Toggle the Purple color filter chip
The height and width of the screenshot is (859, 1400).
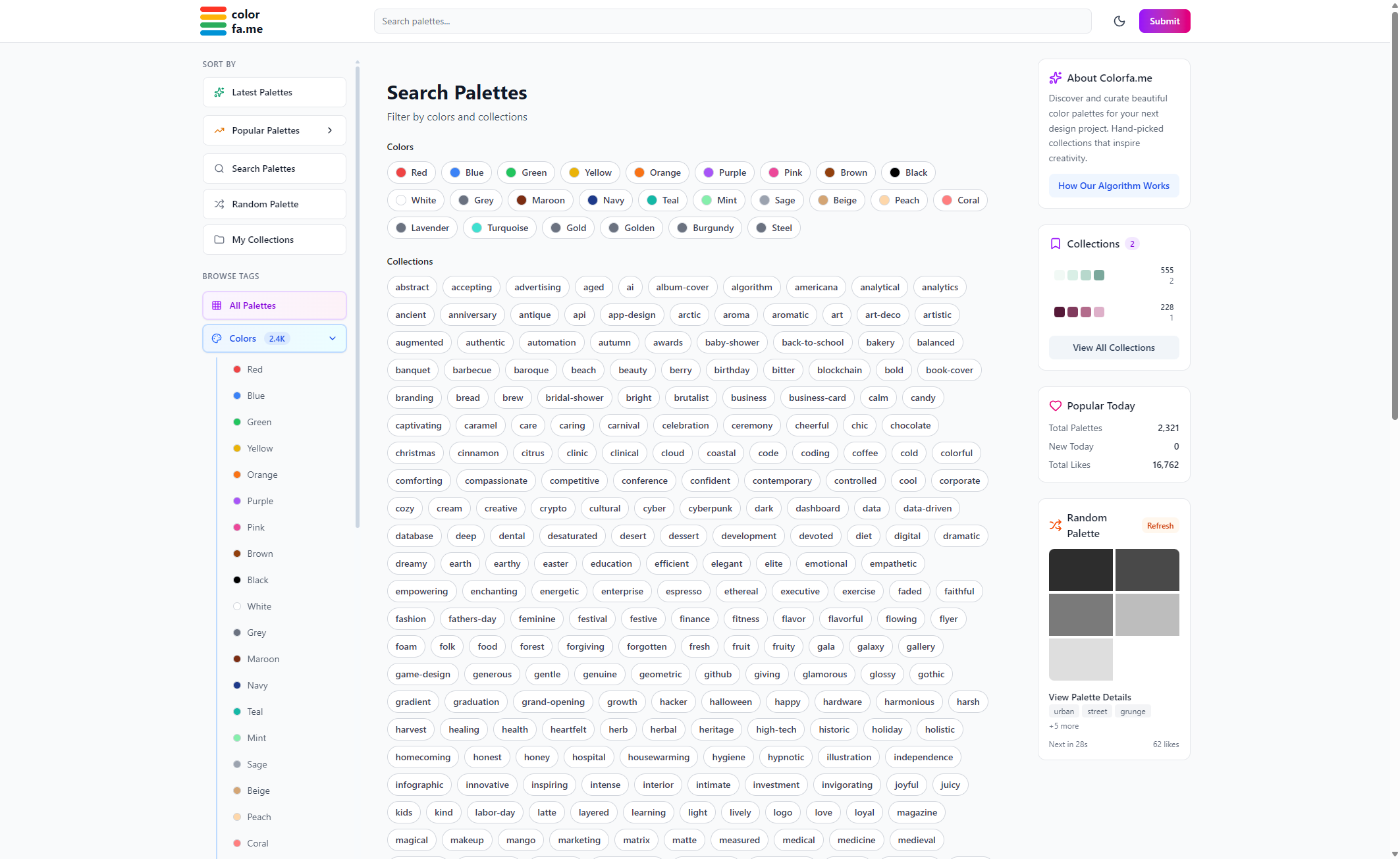coord(724,172)
